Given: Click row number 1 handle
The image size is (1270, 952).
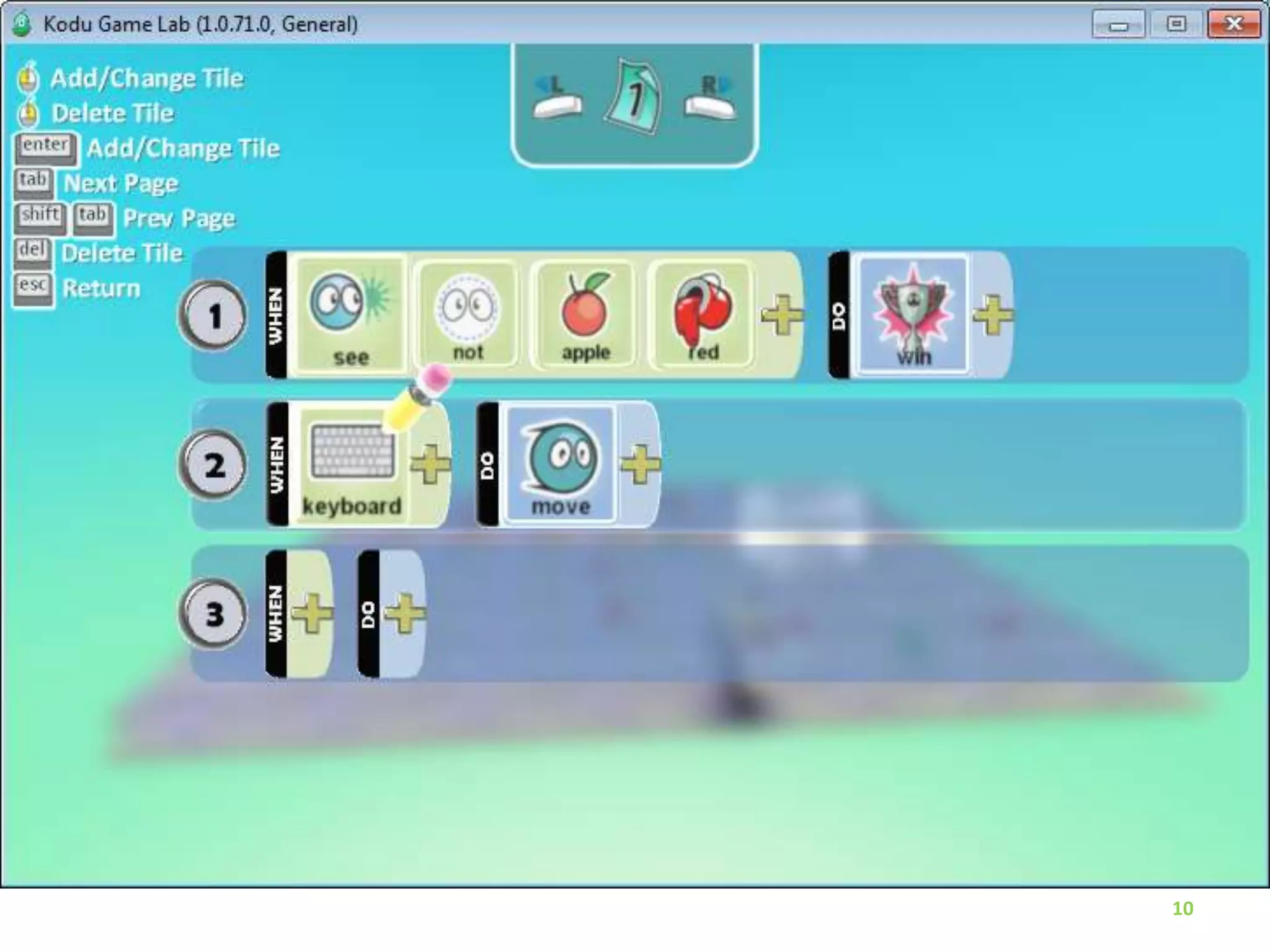Looking at the screenshot, I should pyautogui.click(x=213, y=316).
